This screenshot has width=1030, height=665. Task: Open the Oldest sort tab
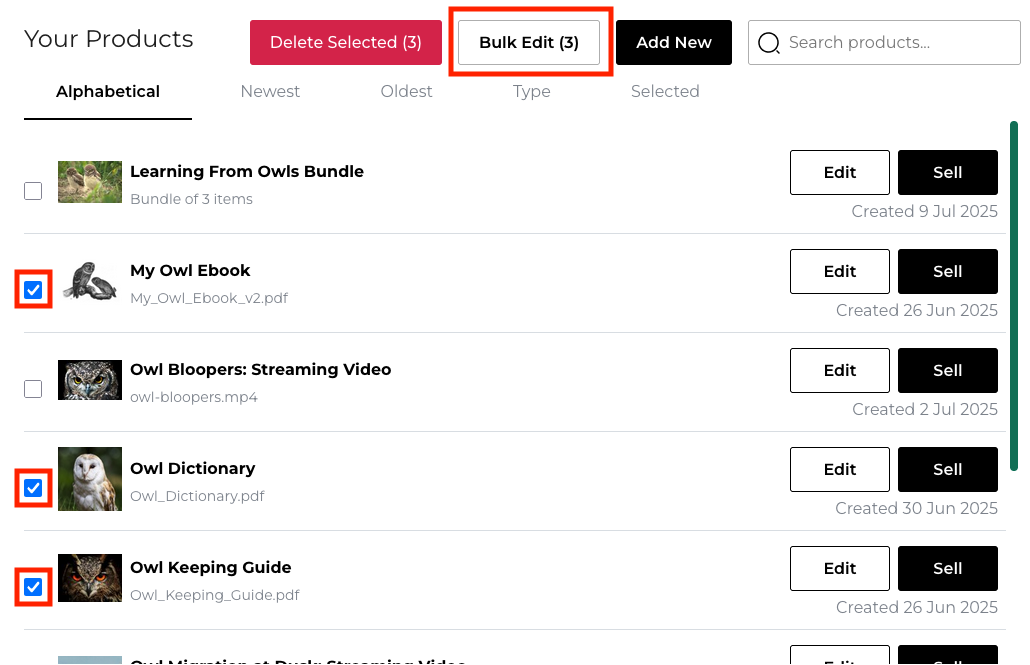tap(406, 92)
